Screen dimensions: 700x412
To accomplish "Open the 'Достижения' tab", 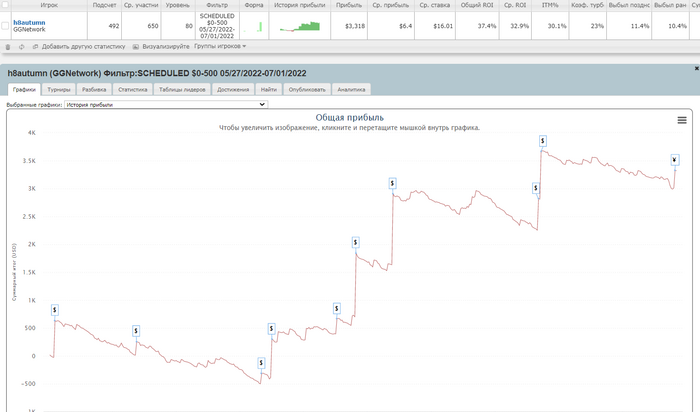I will tap(233, 89).
